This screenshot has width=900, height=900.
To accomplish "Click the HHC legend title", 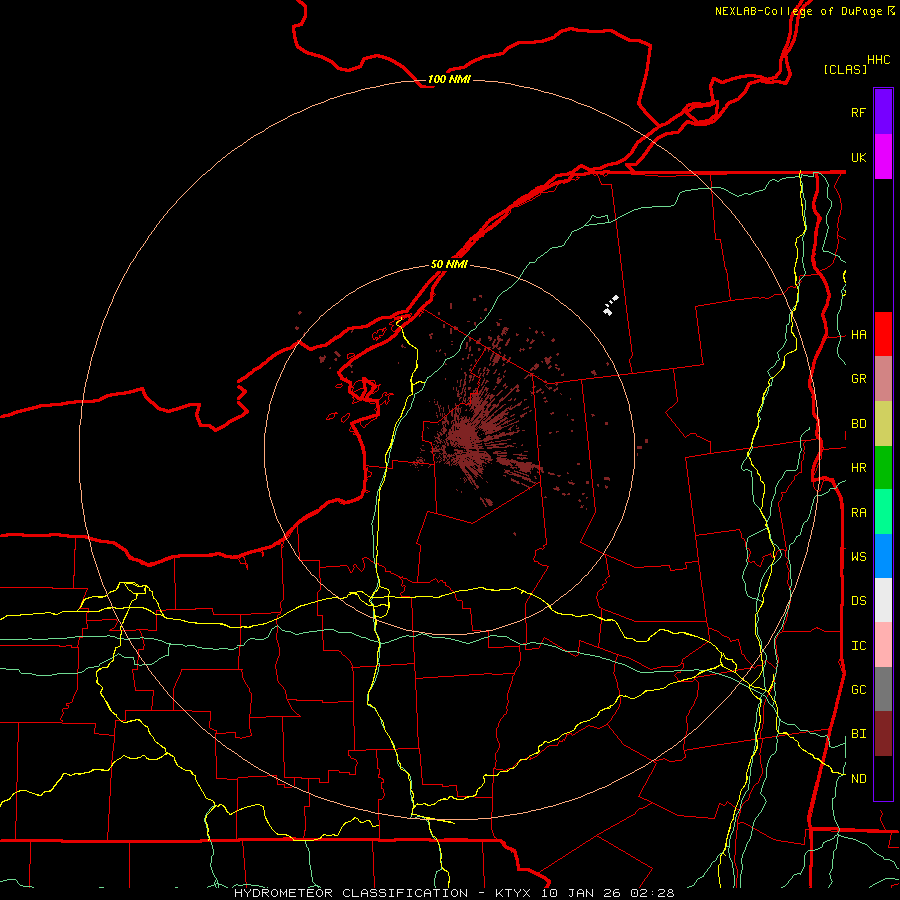I will pyautogui.click(x=879, y=60).
